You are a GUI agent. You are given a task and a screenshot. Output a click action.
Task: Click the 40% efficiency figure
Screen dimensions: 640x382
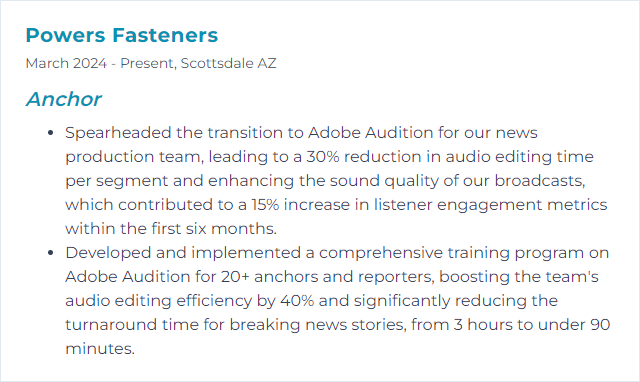click(297, 301)
